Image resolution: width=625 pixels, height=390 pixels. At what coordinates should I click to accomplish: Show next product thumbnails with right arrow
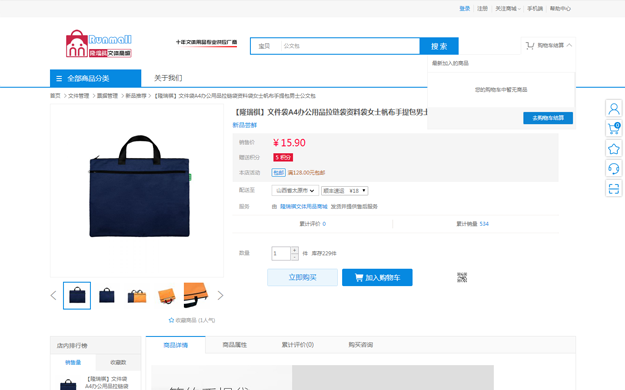click(x=220, y=295)
